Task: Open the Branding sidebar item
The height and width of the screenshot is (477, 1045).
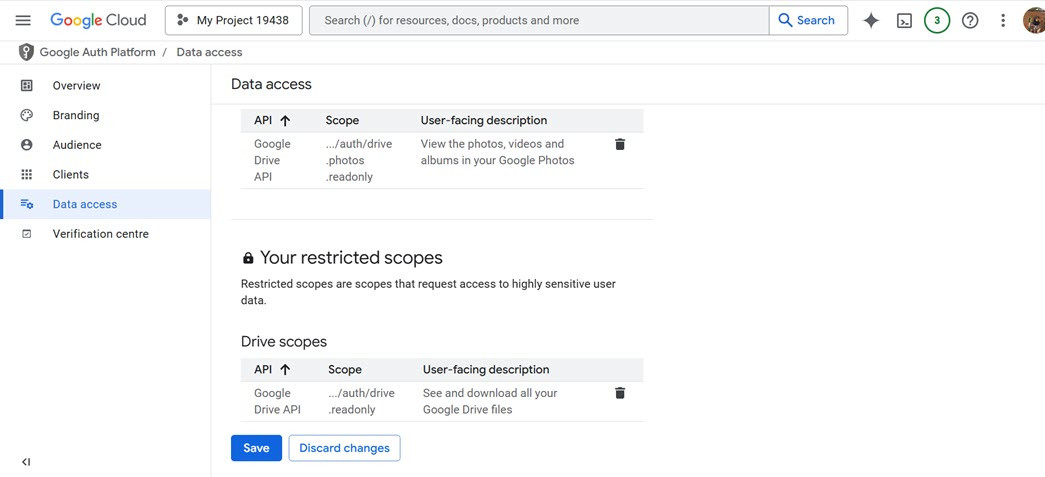Action: (76, 115)
